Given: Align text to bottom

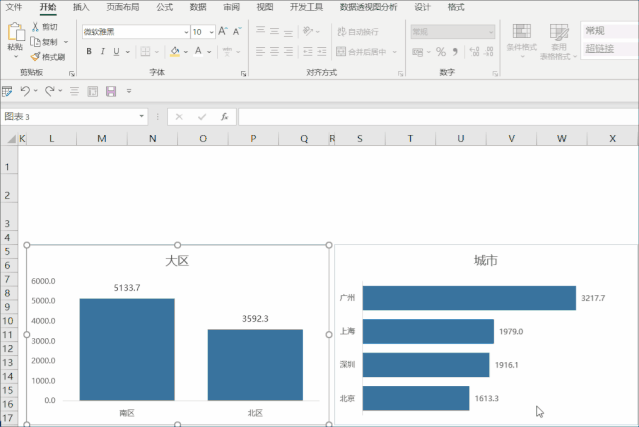Looking at the screenshot, I should tap(288, 31).
